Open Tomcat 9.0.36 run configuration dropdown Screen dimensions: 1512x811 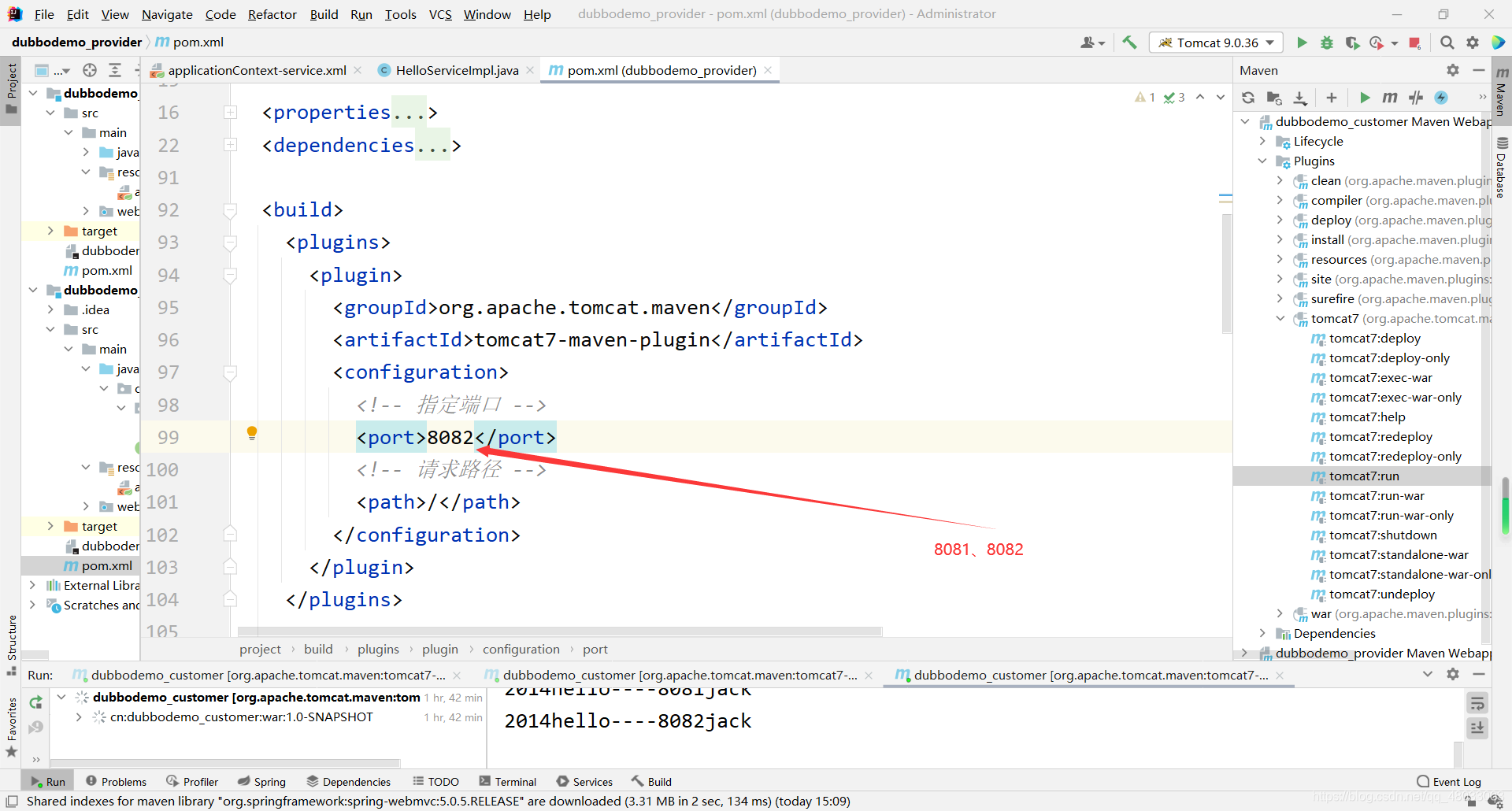point(1216,43)
